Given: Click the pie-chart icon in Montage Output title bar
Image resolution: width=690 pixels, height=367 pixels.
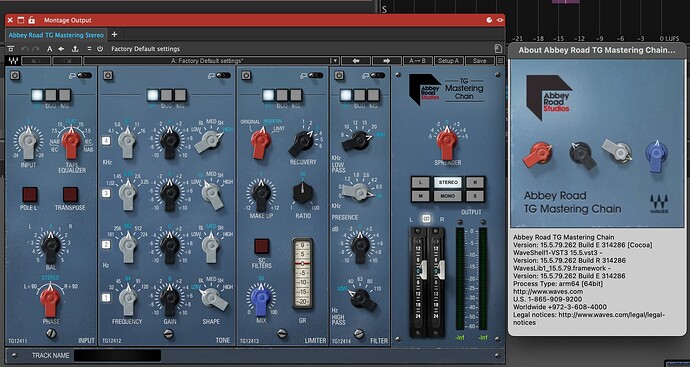Looking at the screenshot, I should point(489,20).
